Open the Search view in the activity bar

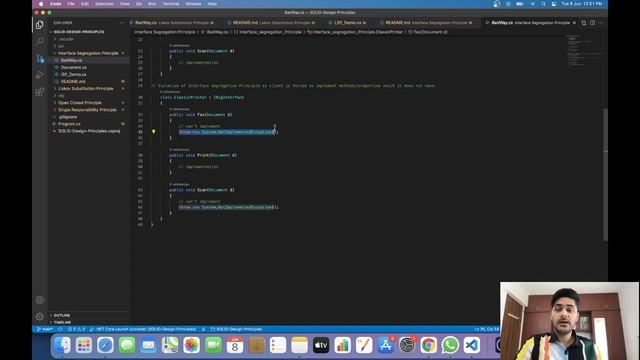[x=40, y=41]
